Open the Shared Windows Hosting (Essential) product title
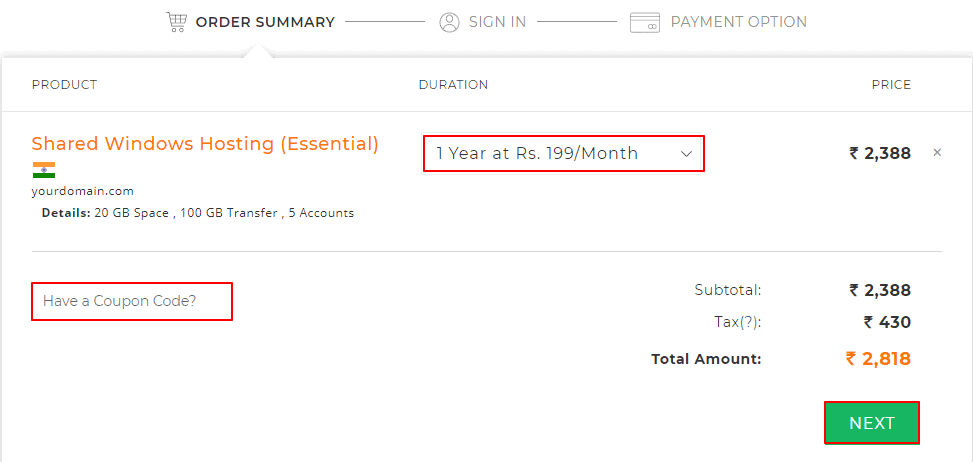973x462 pixels. tap(205, 144)
